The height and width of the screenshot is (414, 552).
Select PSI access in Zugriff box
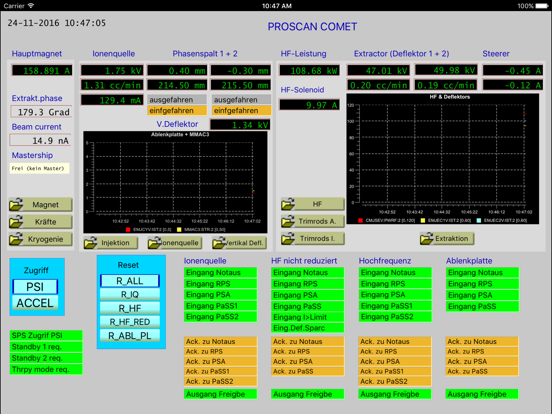(x=35, y=287)
